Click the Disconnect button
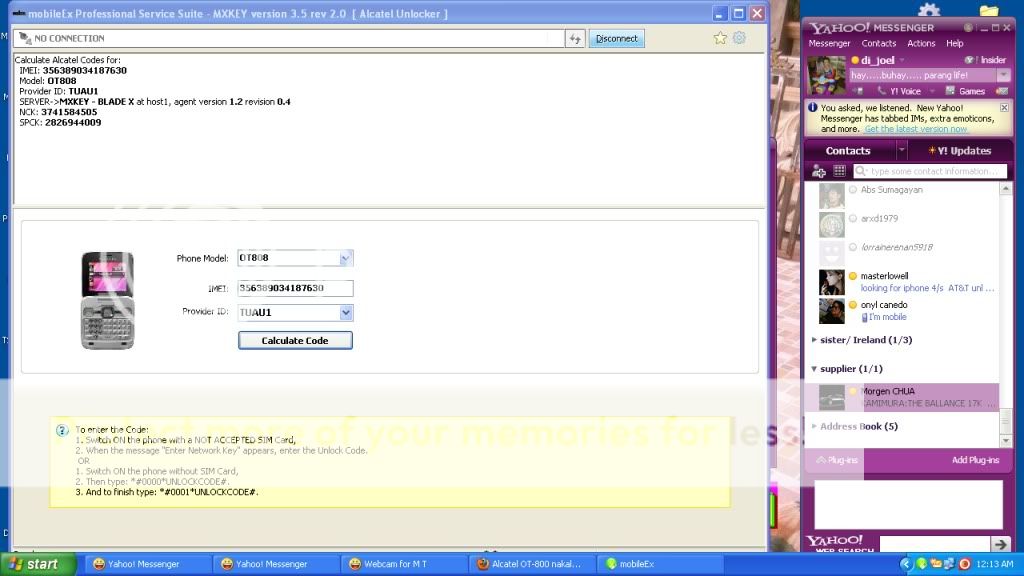 click(617, 38)
